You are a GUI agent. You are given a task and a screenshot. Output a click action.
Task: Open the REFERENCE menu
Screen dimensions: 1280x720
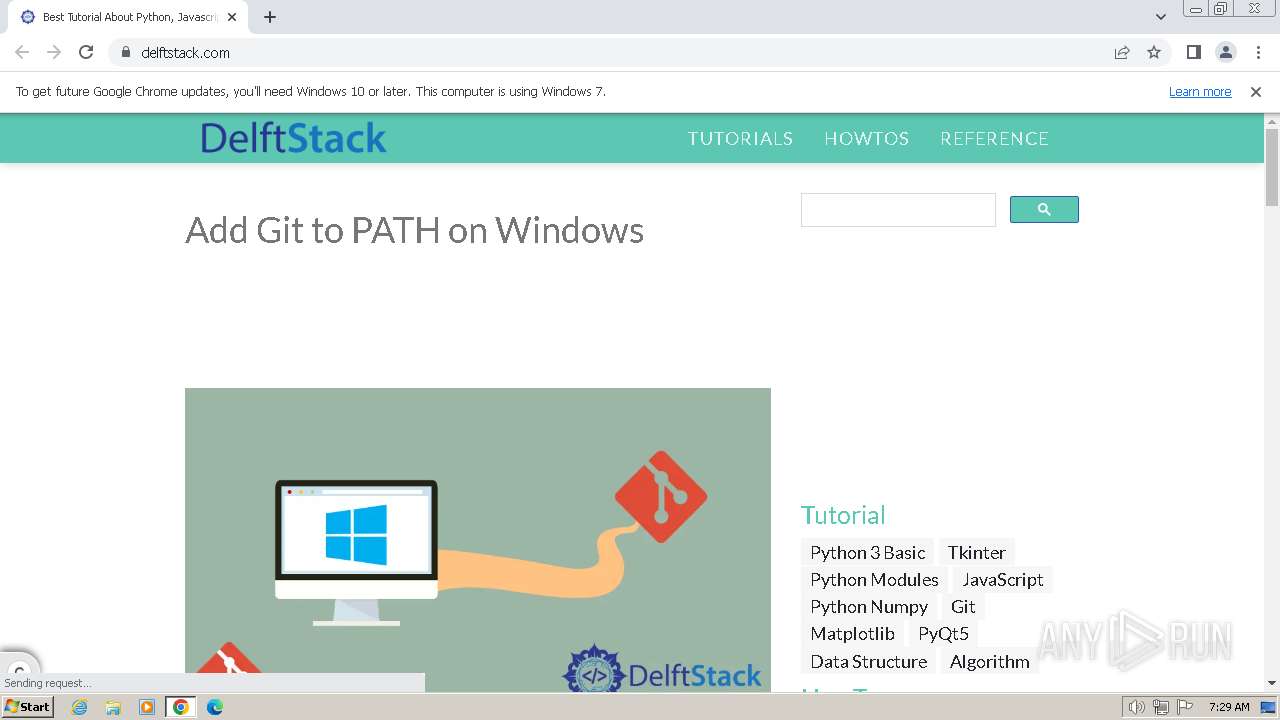pyautogui.click(x=994, y=138)
